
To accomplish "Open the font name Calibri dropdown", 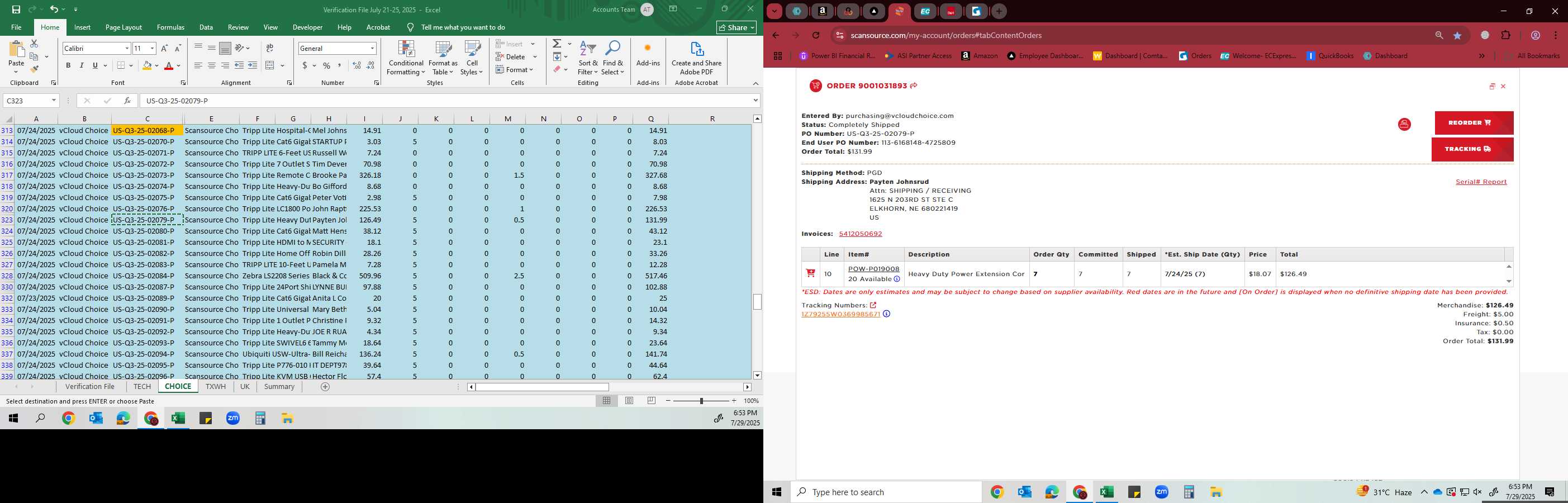I will click(127, 49).
